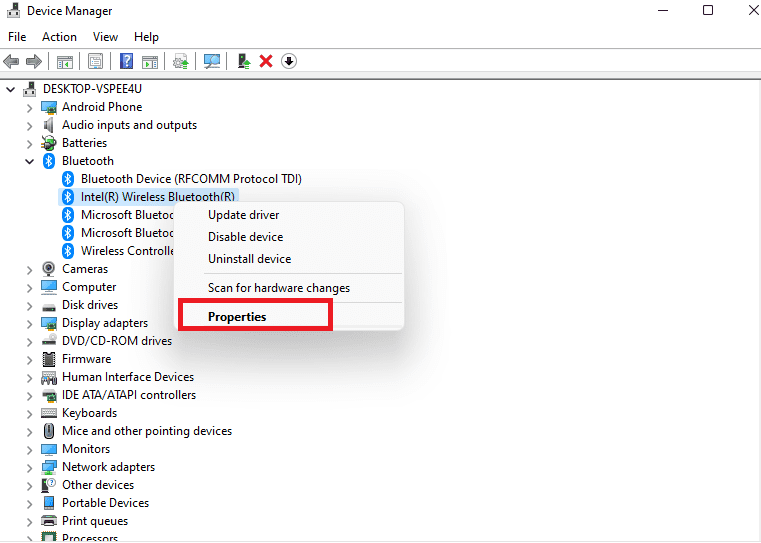Select the Firmware category label
The width and height of the screenshot is (761, 543).
(x=86, y=359)
